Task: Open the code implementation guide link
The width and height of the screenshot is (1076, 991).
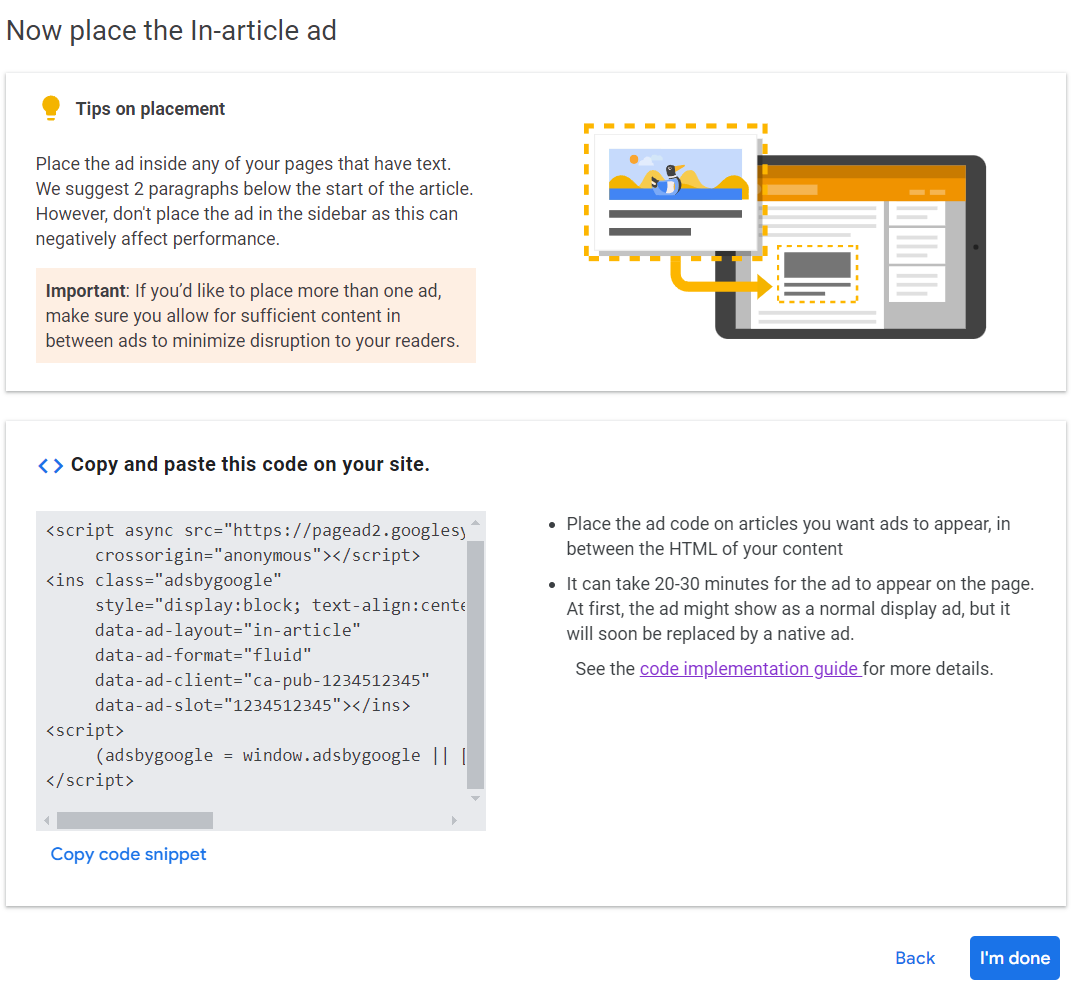Action: [x=750, y=669]
